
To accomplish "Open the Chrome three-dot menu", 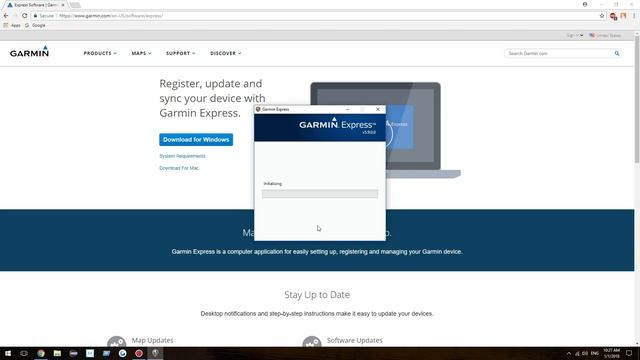I will (x=634, y=16).
